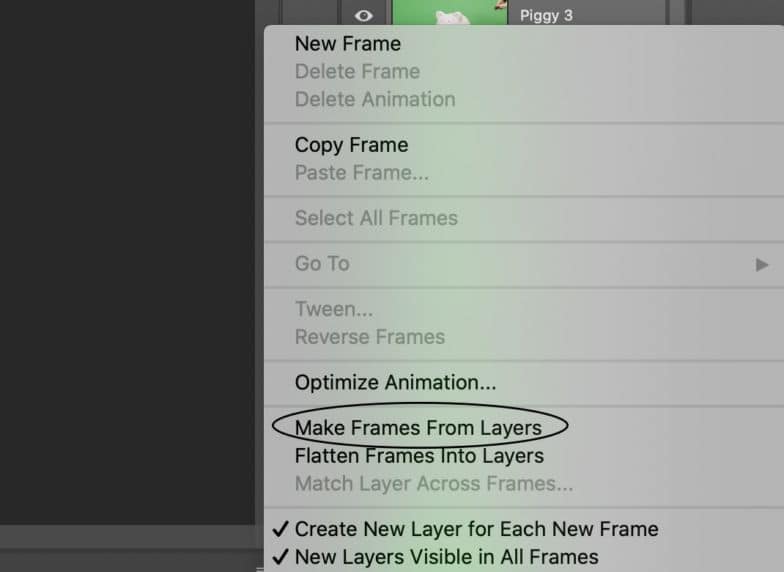Image resolution: width=784 pixels, height=572 pixels.
Task: Open Optimize Animation... settings
Action: (x=395, y=382)
